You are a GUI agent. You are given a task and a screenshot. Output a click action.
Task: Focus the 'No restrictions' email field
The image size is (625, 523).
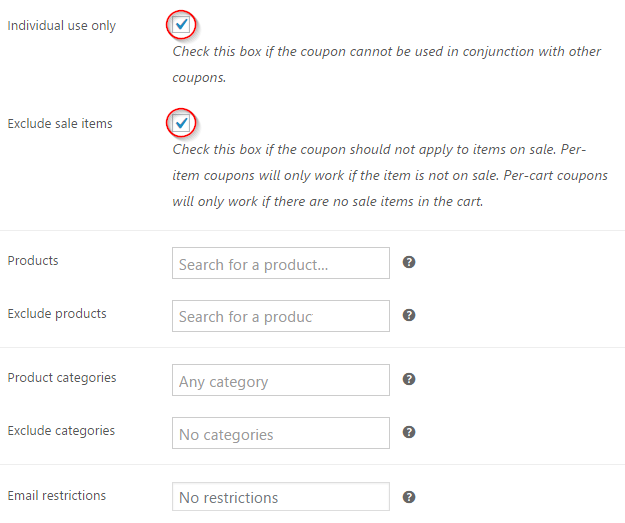click(x=281, y=497)
